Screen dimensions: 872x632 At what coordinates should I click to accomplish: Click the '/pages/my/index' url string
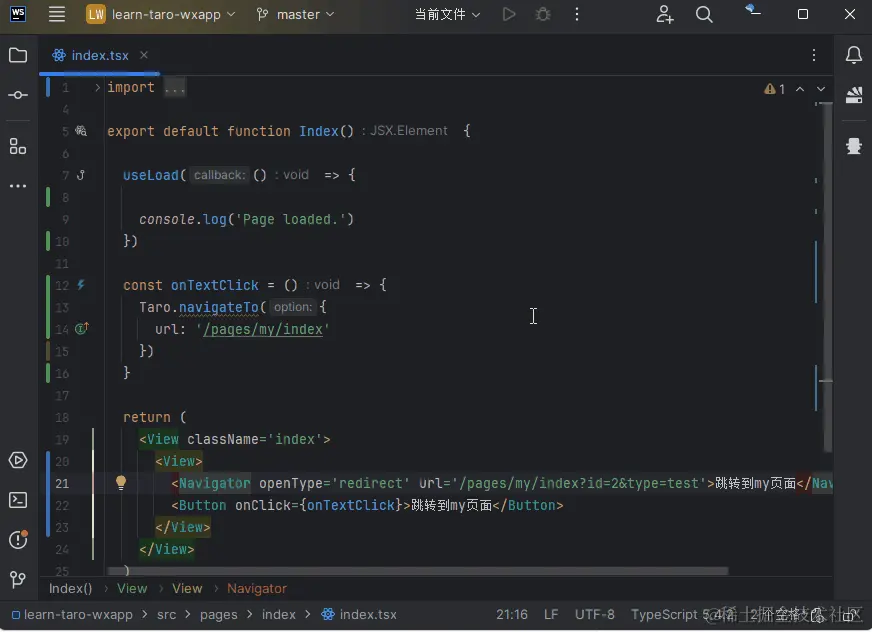click(262, 329)
